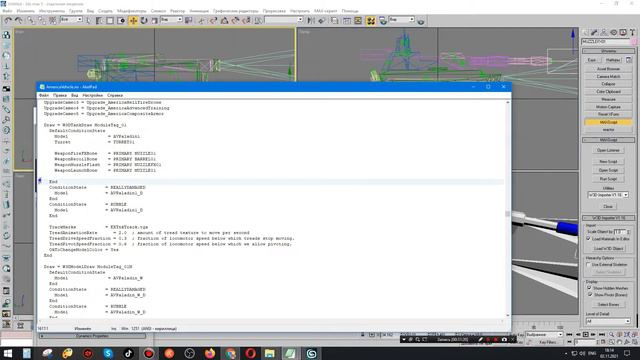Open the Windows Start menu
The image size is (640, 360).
point(7,353)
